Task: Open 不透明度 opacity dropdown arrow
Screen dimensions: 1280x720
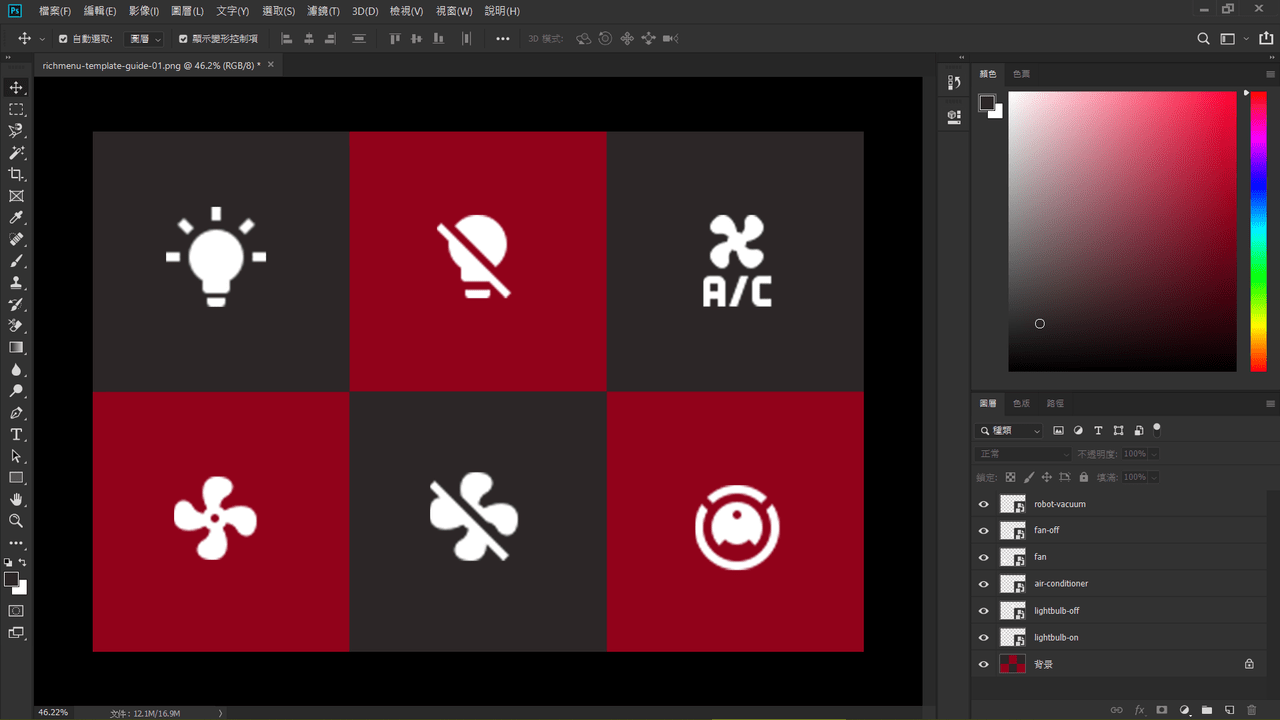Action: click(x=1154, y=454)
